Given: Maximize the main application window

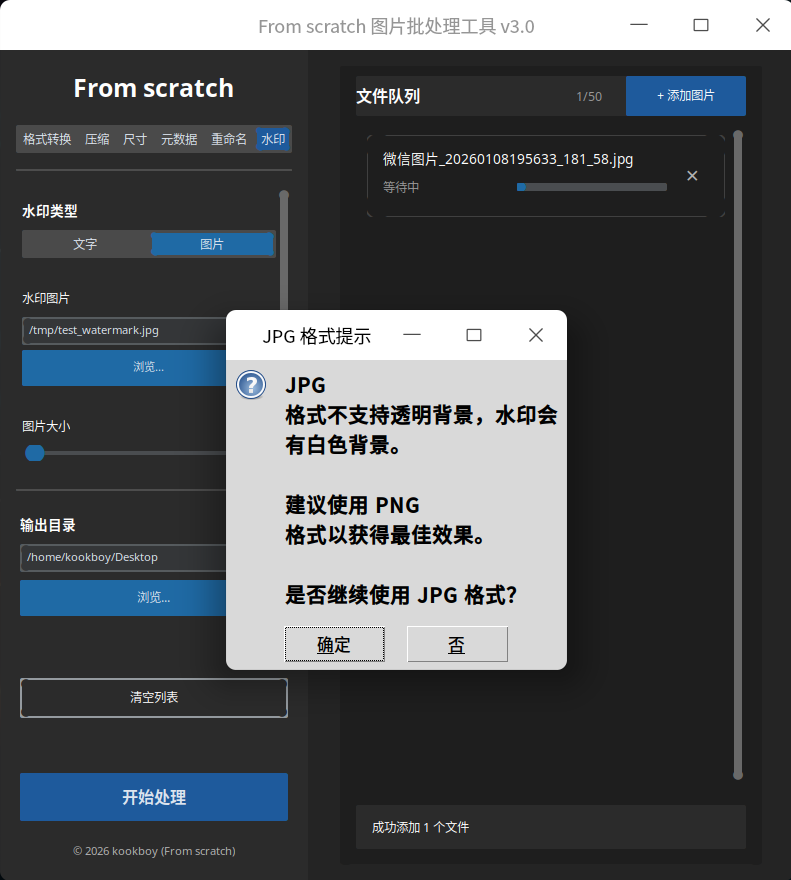Looking at the screenshot, I should 701,25.
